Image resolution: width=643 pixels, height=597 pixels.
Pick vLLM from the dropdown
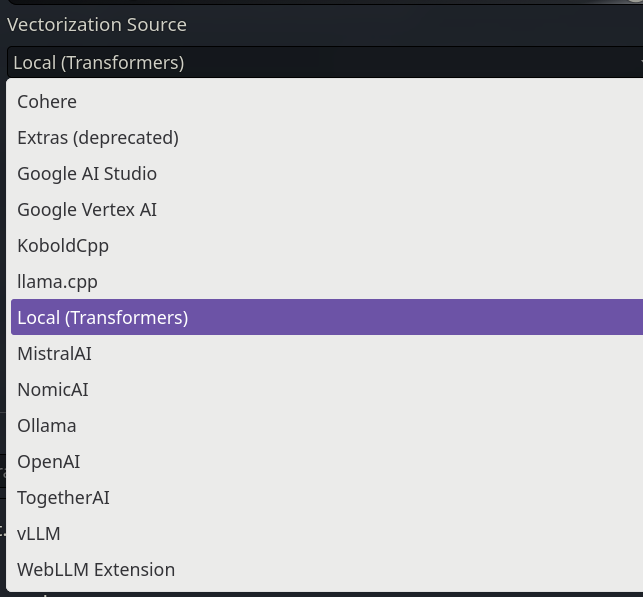pyautogui.click(x=39, y=534)
